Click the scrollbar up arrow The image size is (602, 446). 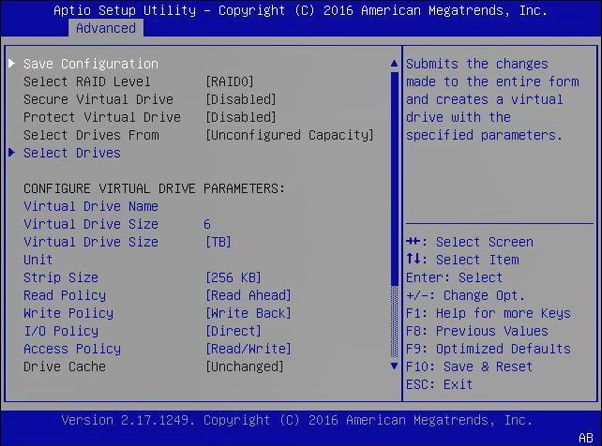[x=394, y=64]
